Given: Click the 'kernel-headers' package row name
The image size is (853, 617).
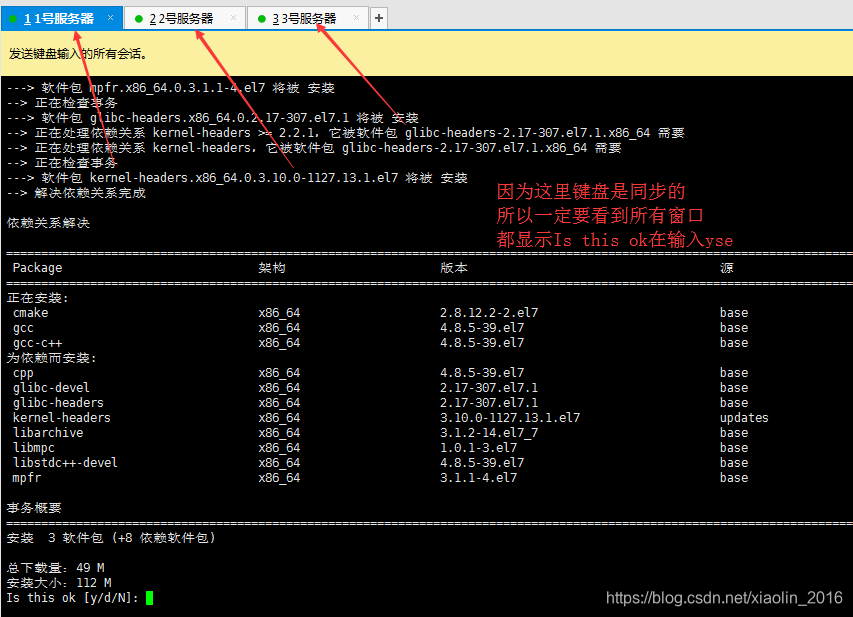Looking at the screenshot, I should (61, 418).
